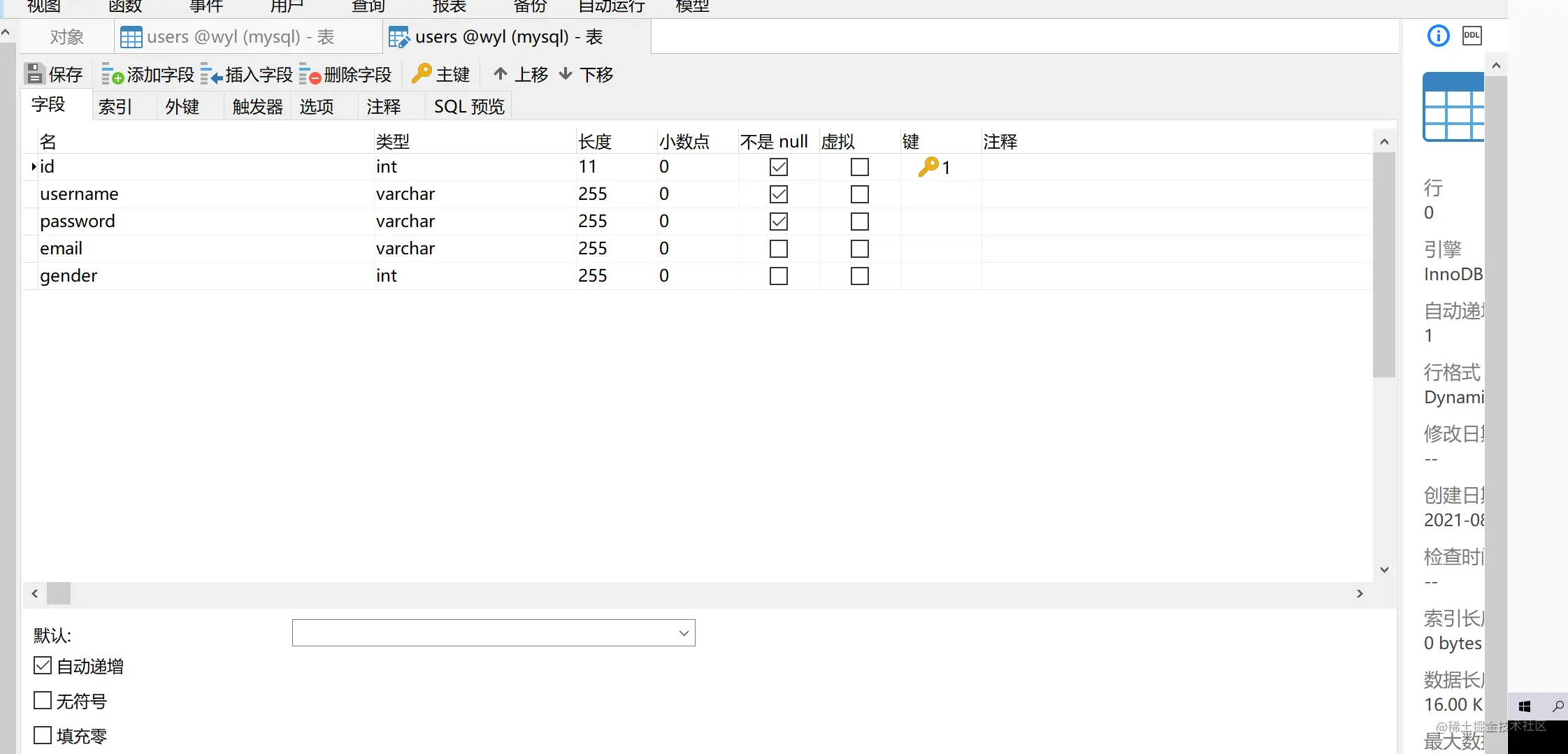Open the Windows Start button

click(x=1525, y=706)
